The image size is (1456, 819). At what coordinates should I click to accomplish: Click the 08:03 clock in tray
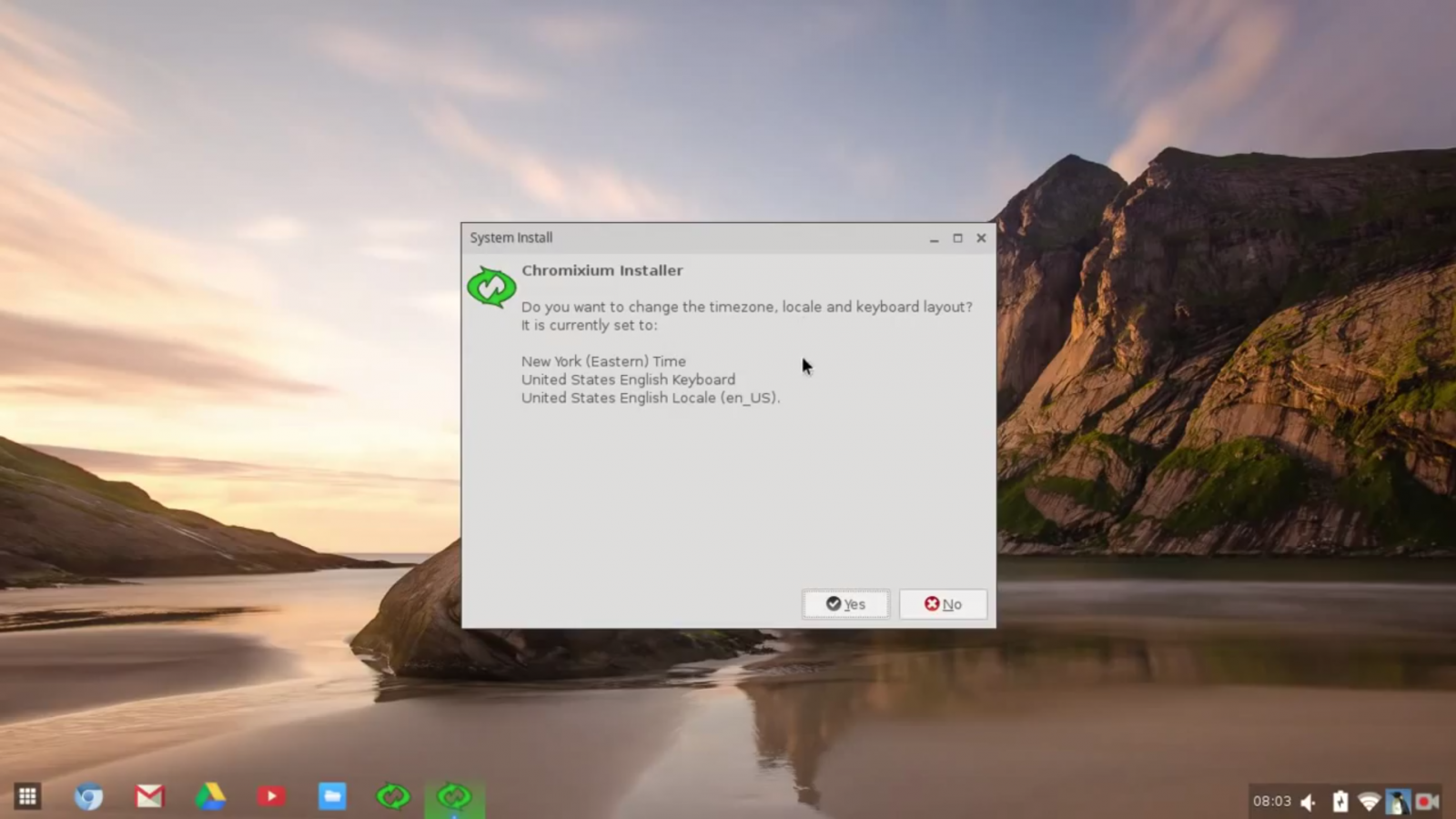[1272, 802]
